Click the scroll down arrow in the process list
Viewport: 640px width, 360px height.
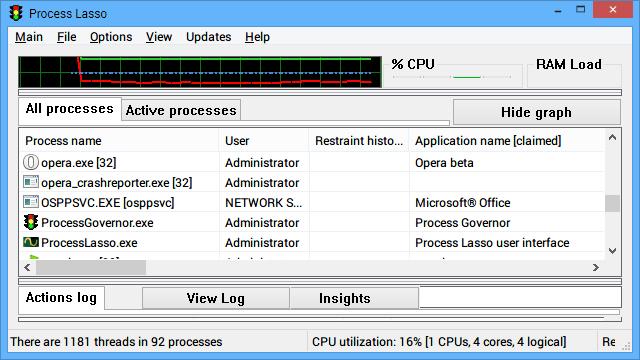(612, 251)
